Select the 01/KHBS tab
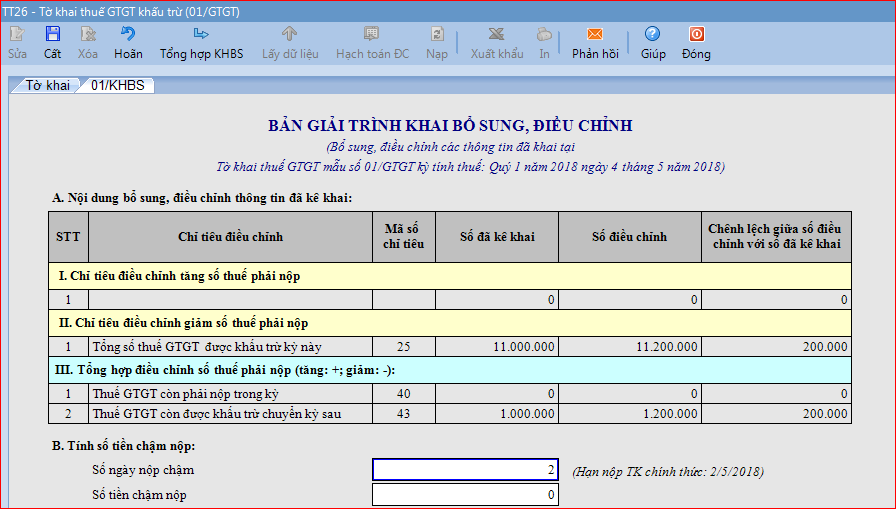 click(x=118, y=85)
